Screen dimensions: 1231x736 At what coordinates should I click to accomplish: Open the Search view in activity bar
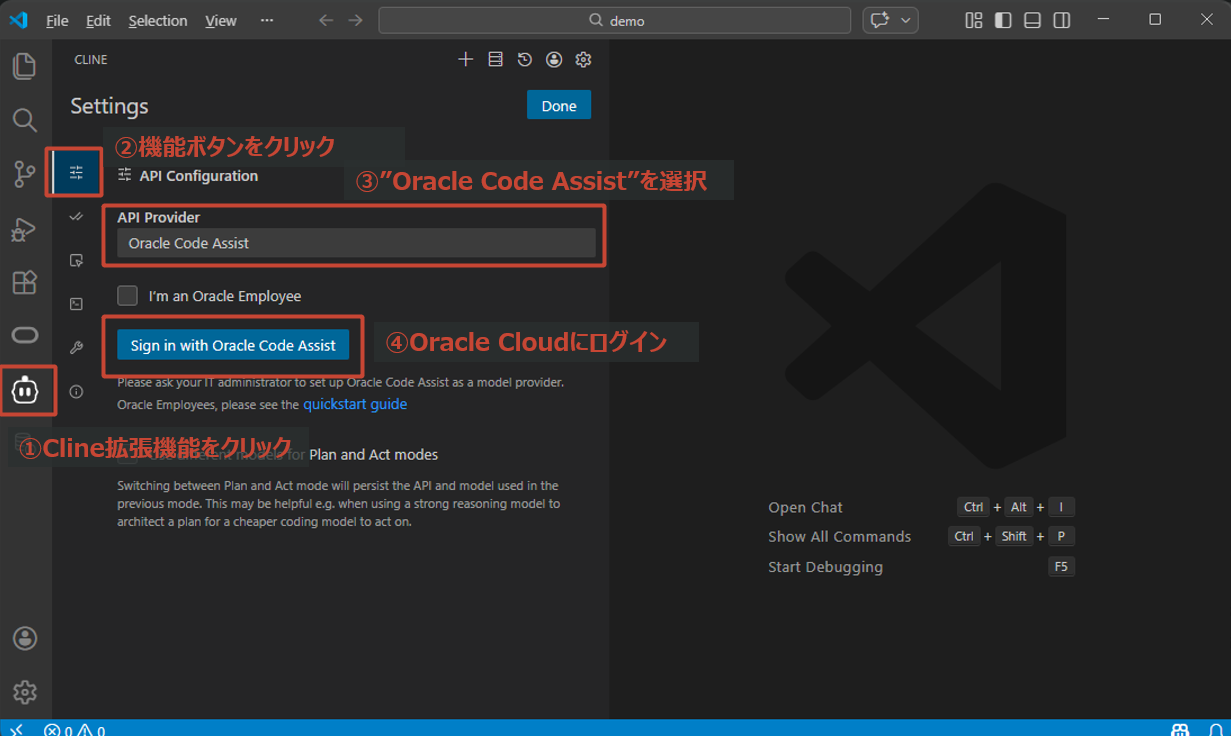tap(24, 120)
